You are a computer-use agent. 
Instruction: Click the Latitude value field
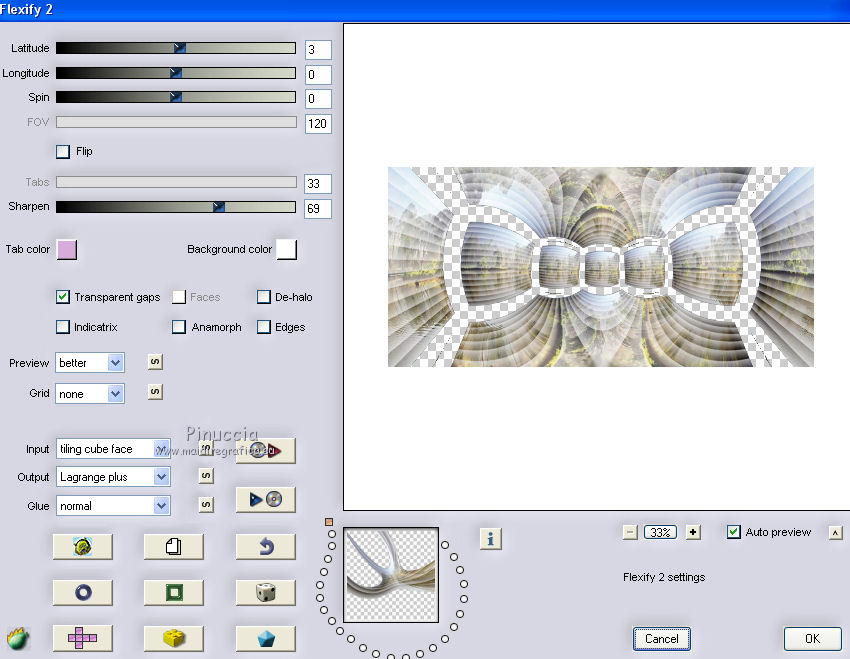[318, 50]
